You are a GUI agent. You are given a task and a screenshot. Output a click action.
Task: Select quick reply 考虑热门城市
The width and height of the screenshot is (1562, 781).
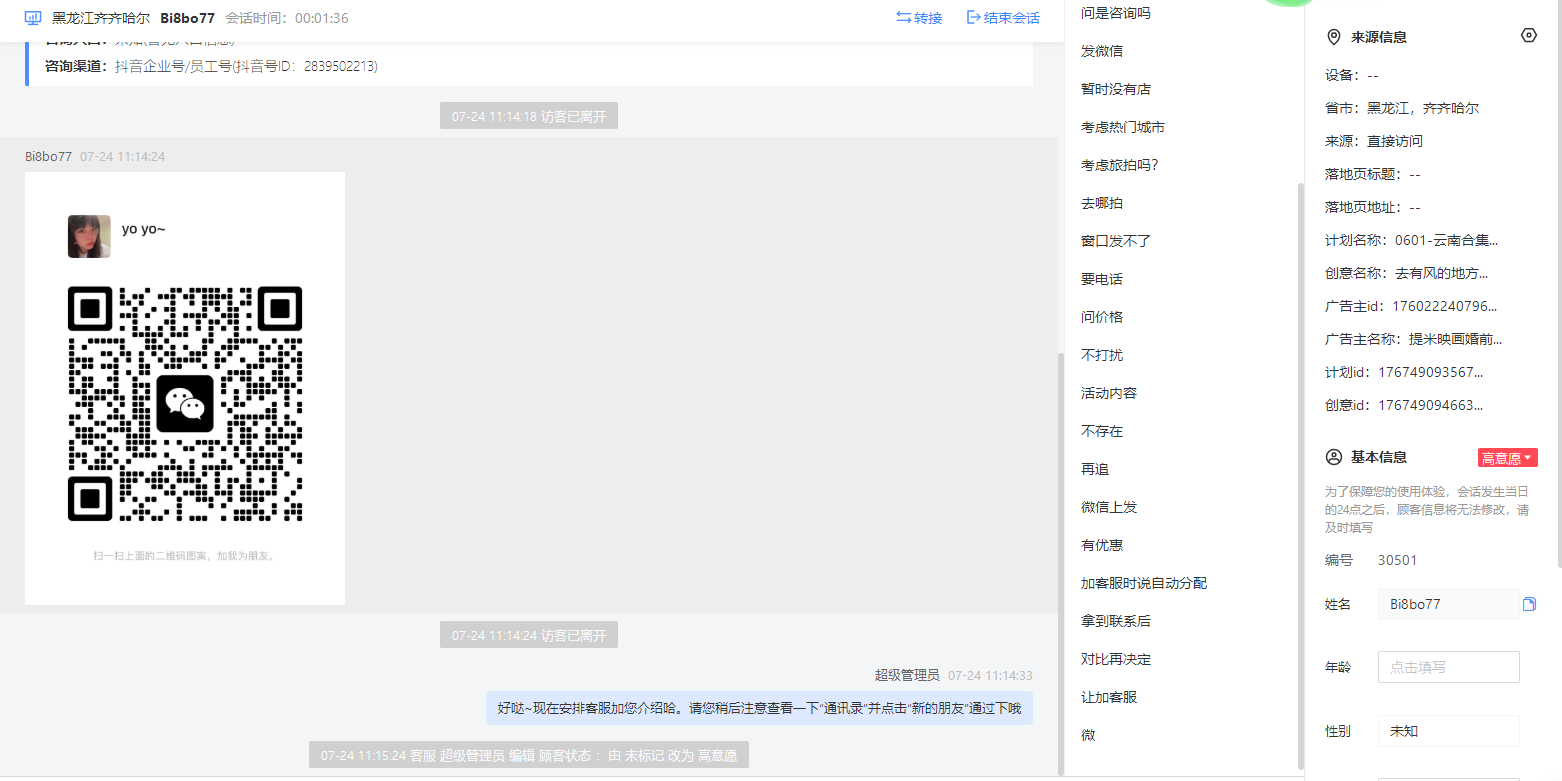[1122, 127]
